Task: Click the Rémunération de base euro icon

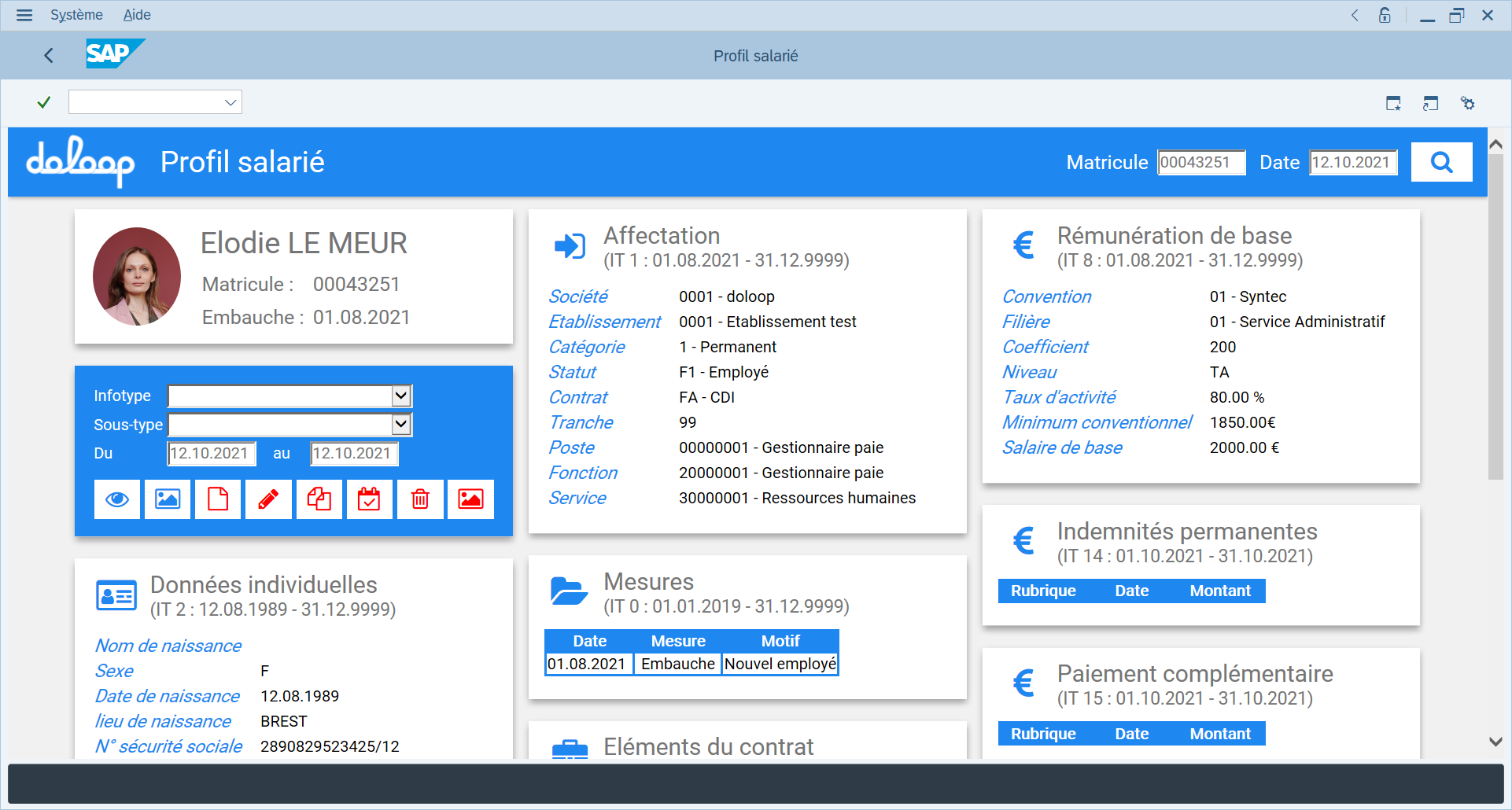Action: point(1023,245)
